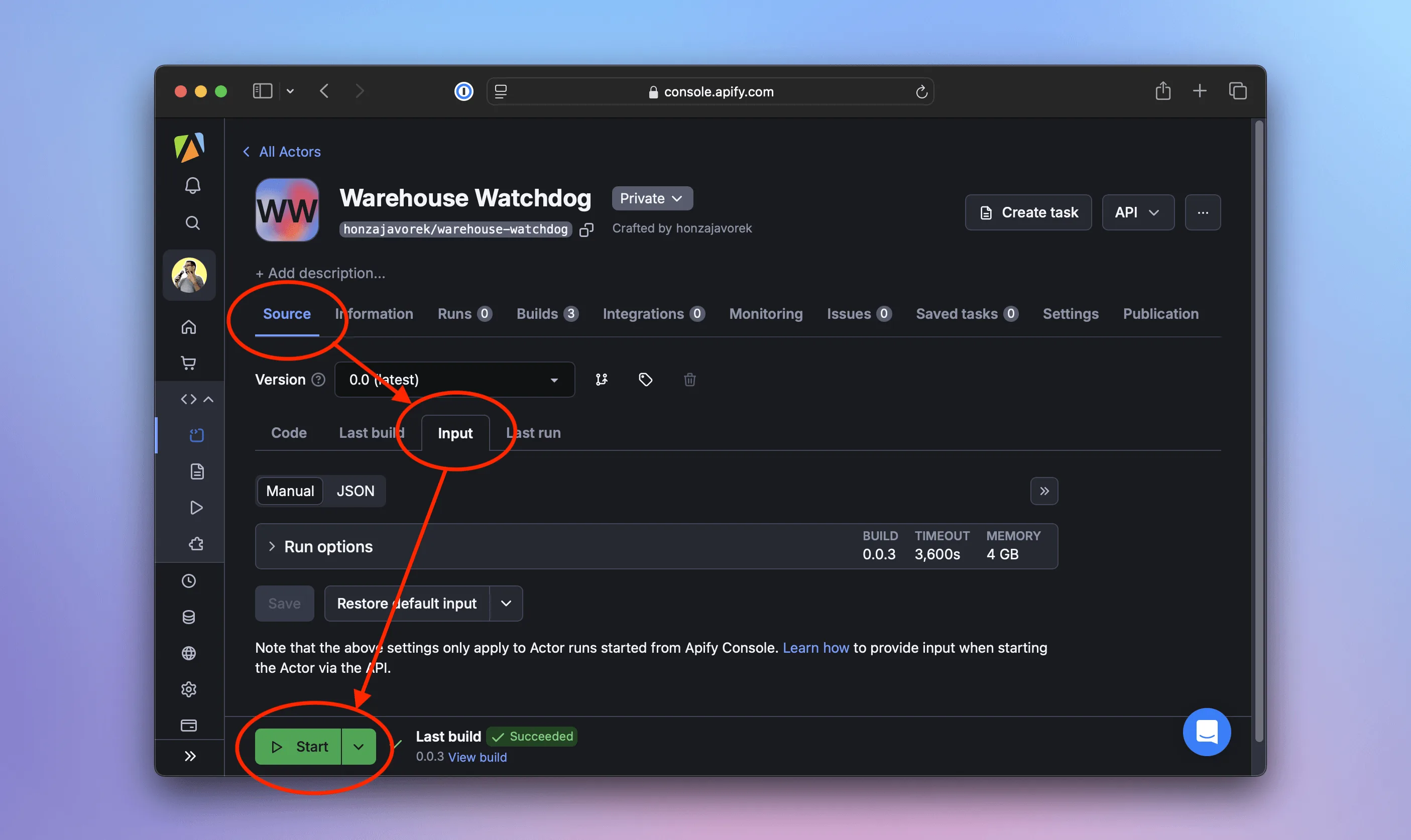Open the Monitoring tab
1411x840 pixels.
point(765,314)
